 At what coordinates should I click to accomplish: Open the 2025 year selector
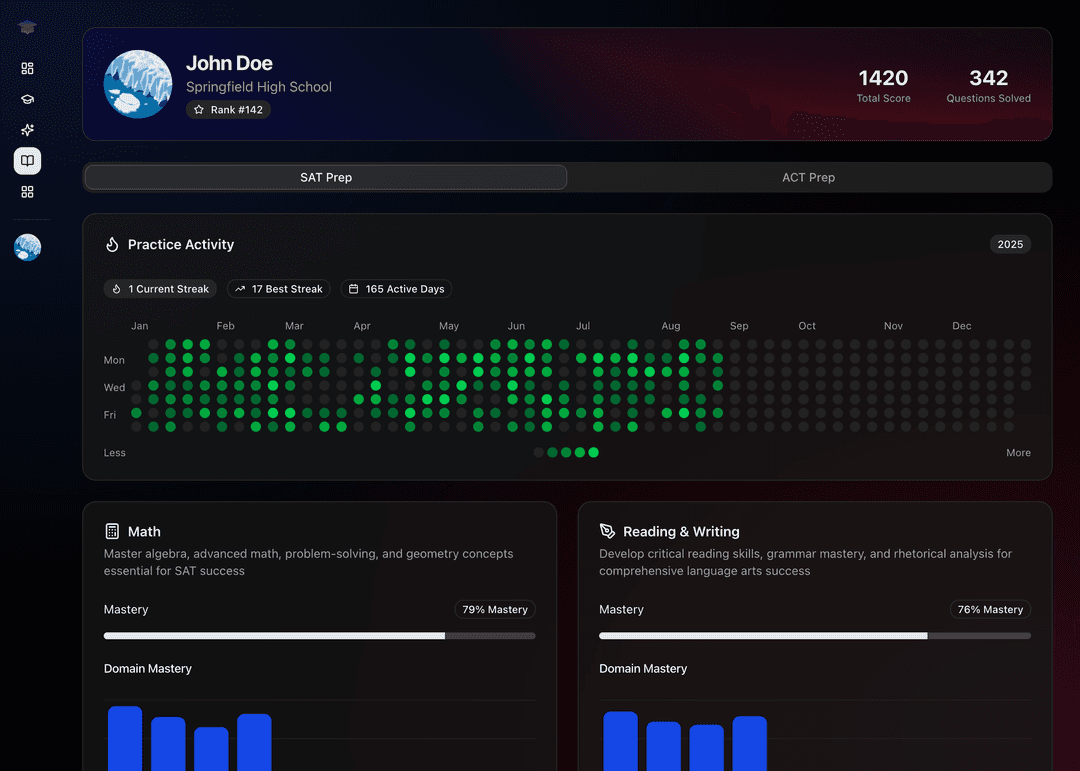1010,245
